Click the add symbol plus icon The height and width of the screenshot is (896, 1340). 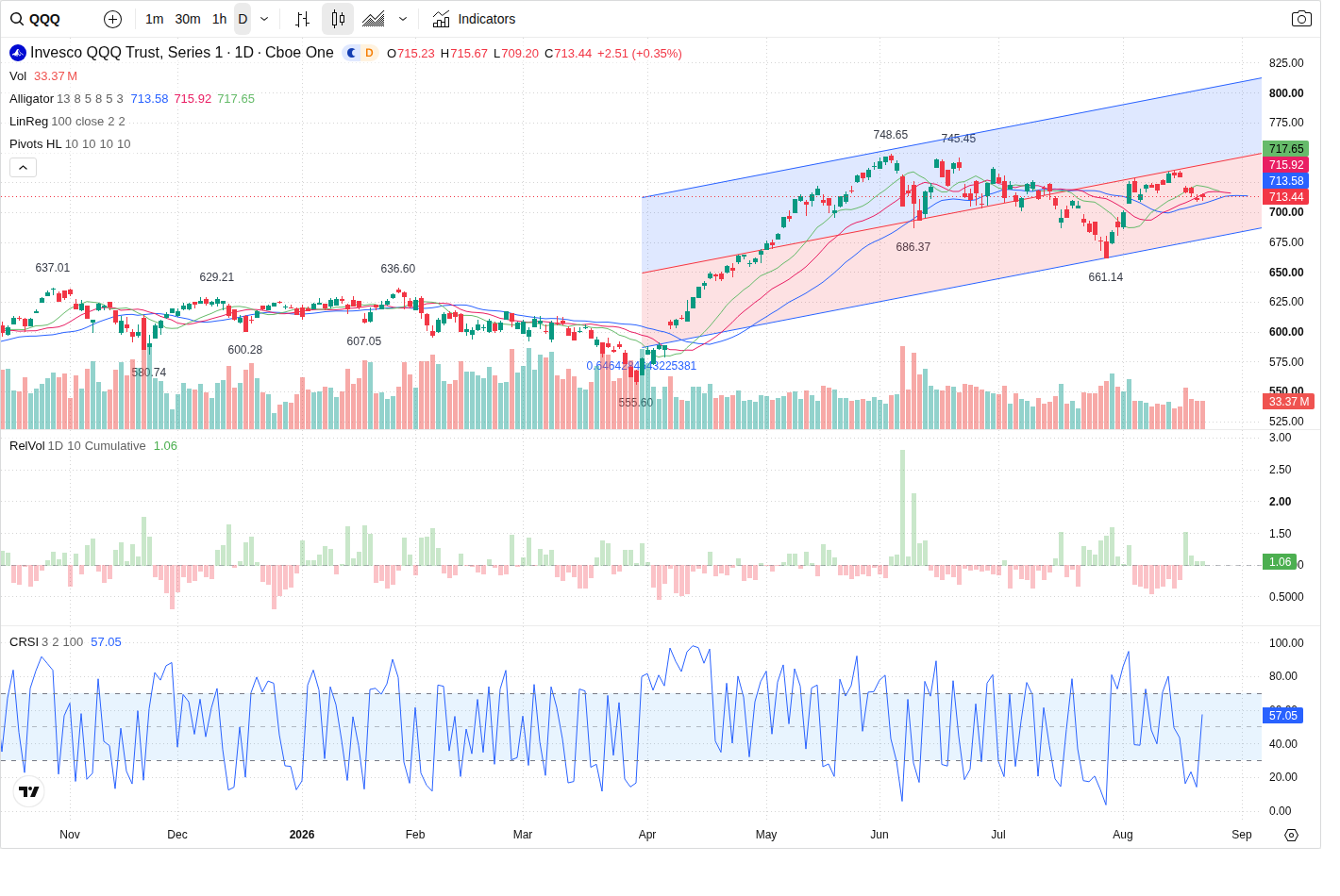pos(112,19)
